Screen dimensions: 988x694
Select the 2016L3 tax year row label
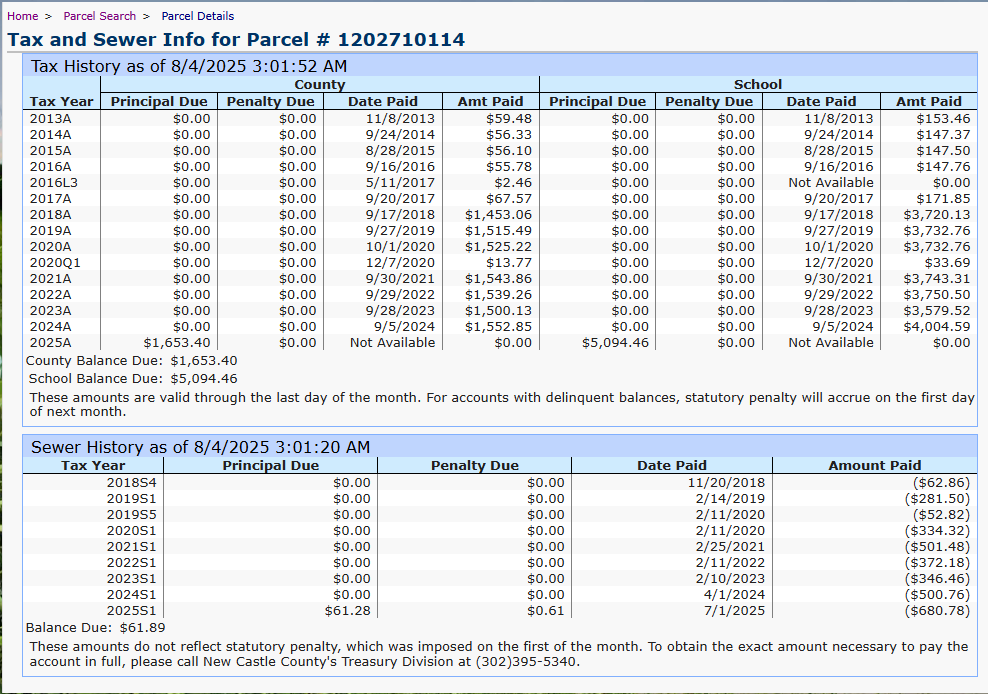[x=54, y=182]
